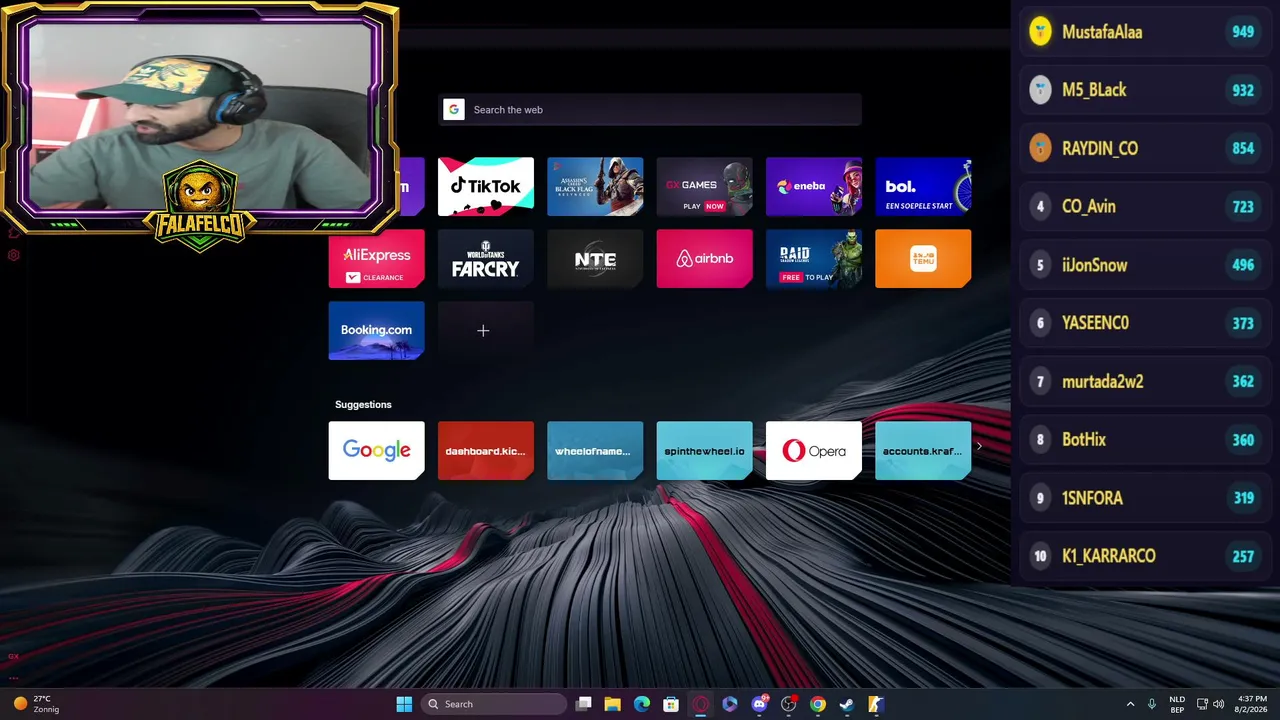
Task: Open the RAID Free to Play tile
Action: point(814,258)
